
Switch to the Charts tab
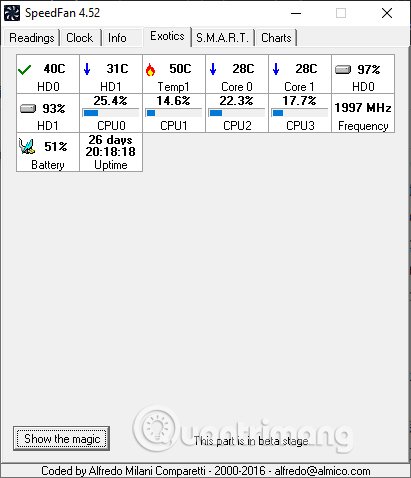276,38
